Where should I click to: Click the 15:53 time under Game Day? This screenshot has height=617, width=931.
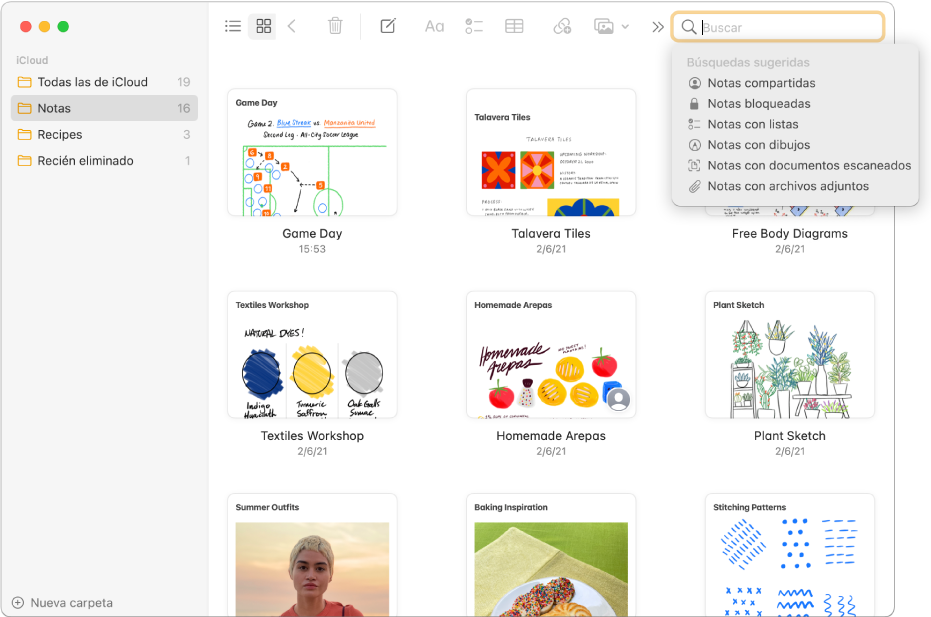point(312,249)
